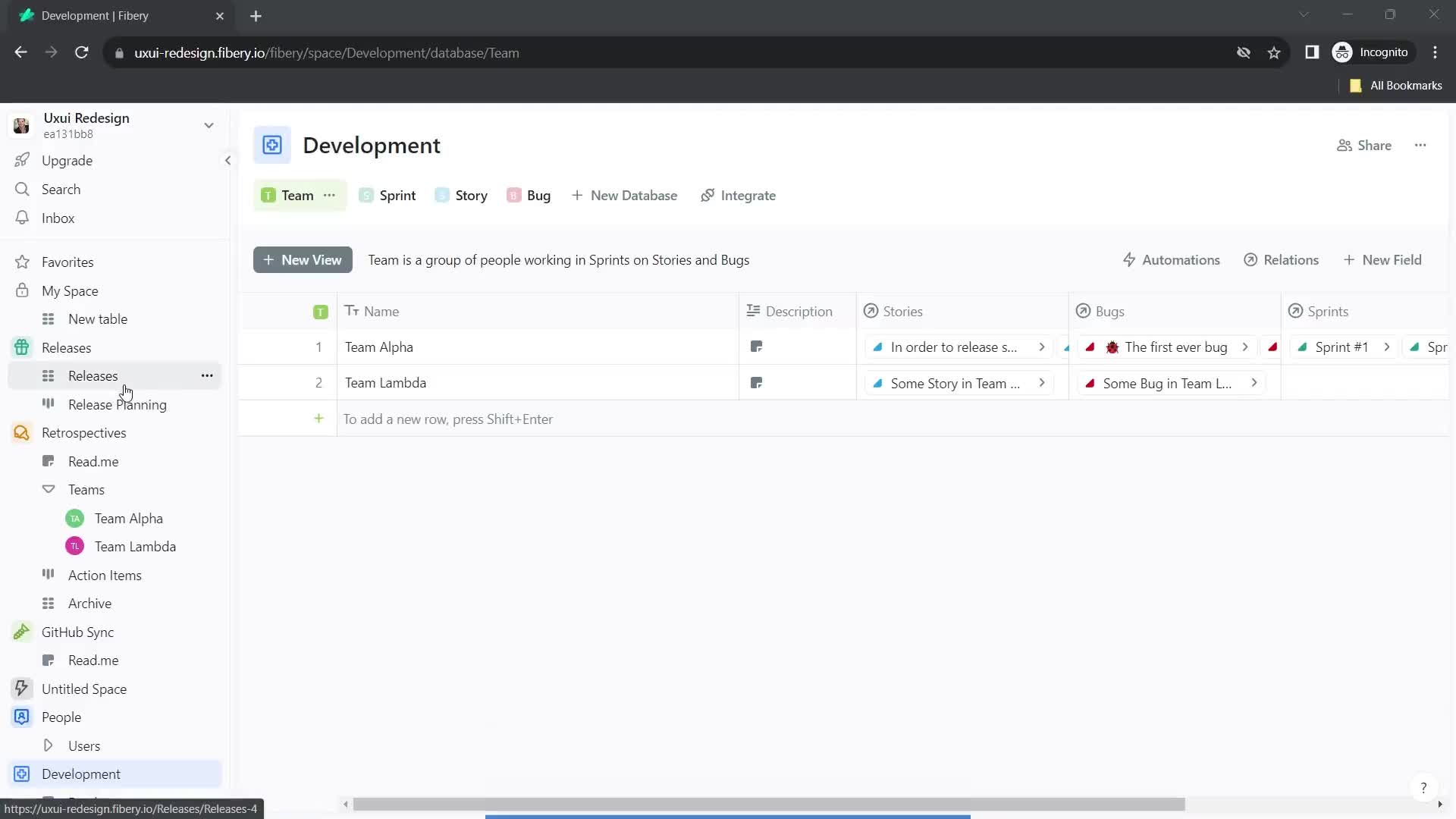
Task: Toggle Teams section in sidebar
Action: pyautogui.click(x=47, y=489)
